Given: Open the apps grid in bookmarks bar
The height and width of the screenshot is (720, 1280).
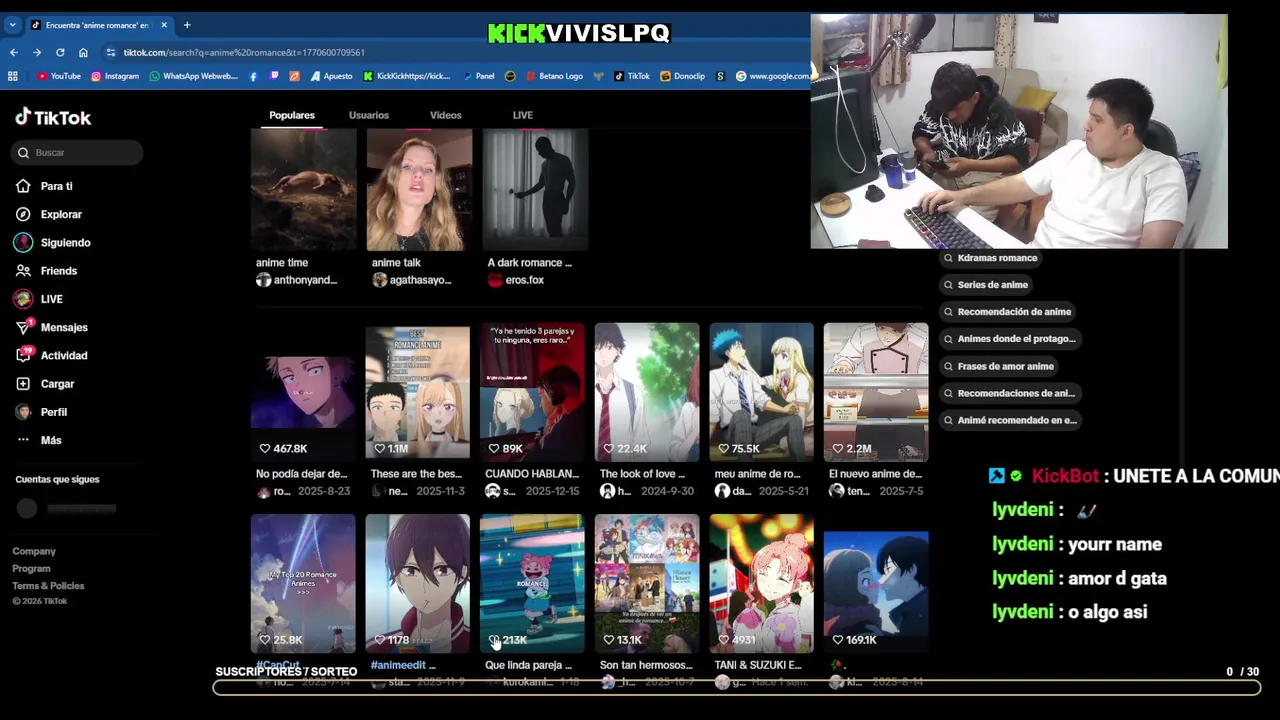Looking at the screenshot, I should 13,76.
